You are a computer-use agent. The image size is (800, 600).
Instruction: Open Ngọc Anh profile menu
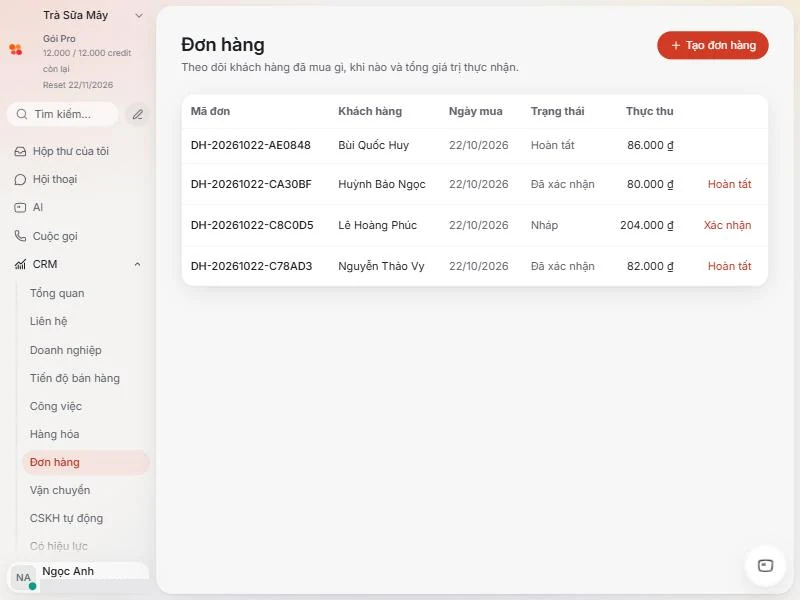(68, 571)
